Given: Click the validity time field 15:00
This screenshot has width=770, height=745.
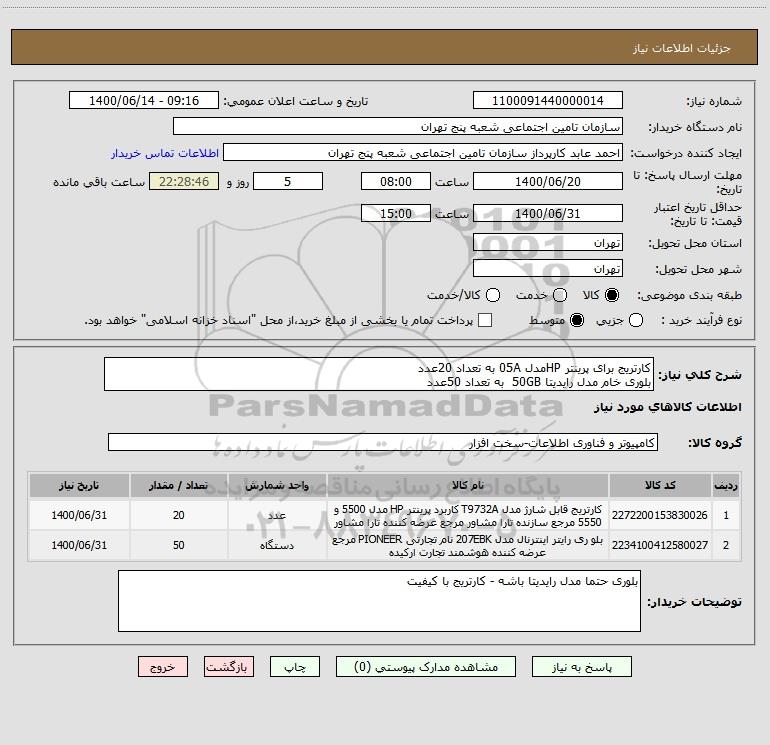Looking at the screenshot, I should click(x=396, y=214).
